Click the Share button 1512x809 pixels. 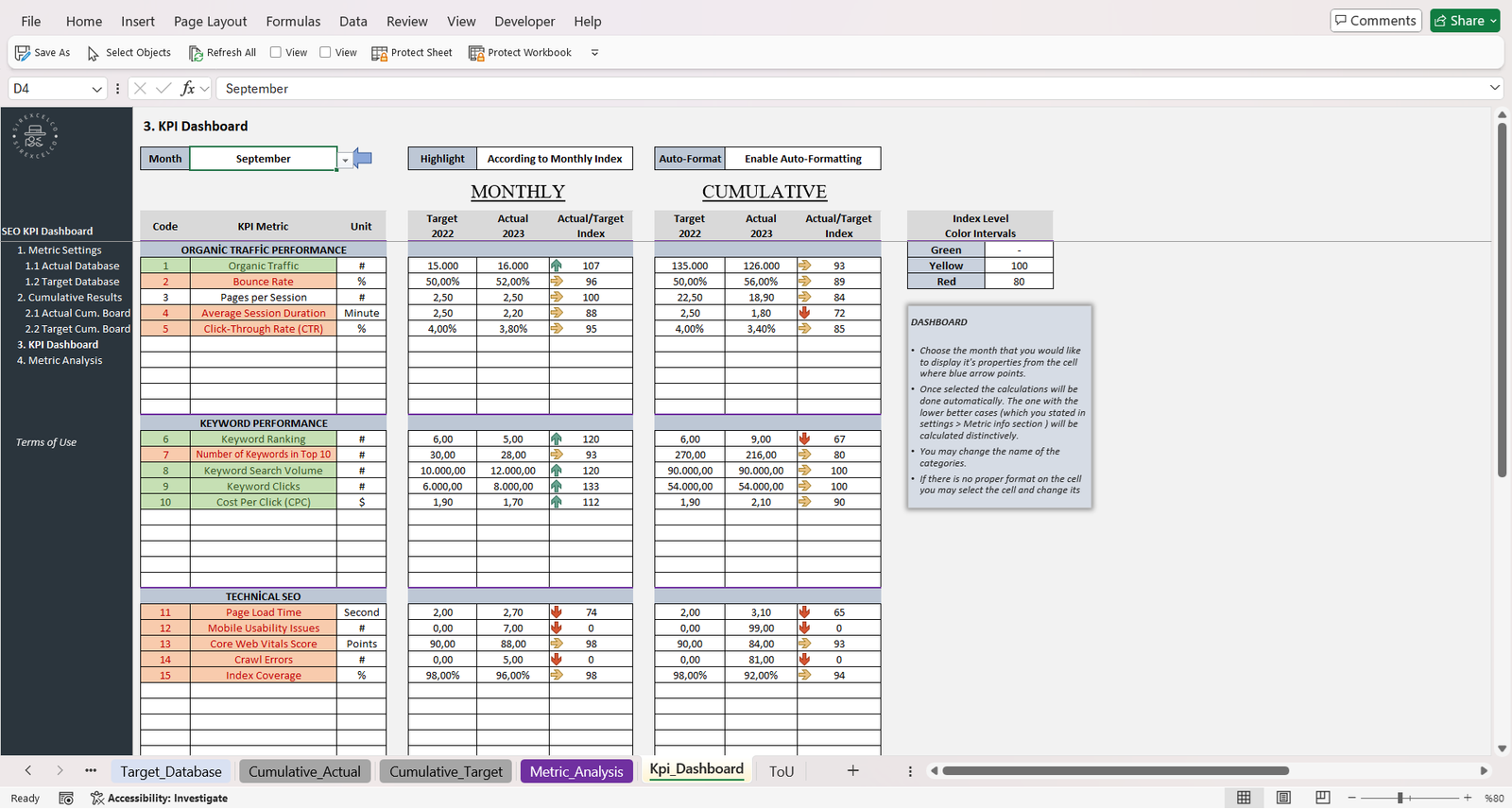[1464, 21]
